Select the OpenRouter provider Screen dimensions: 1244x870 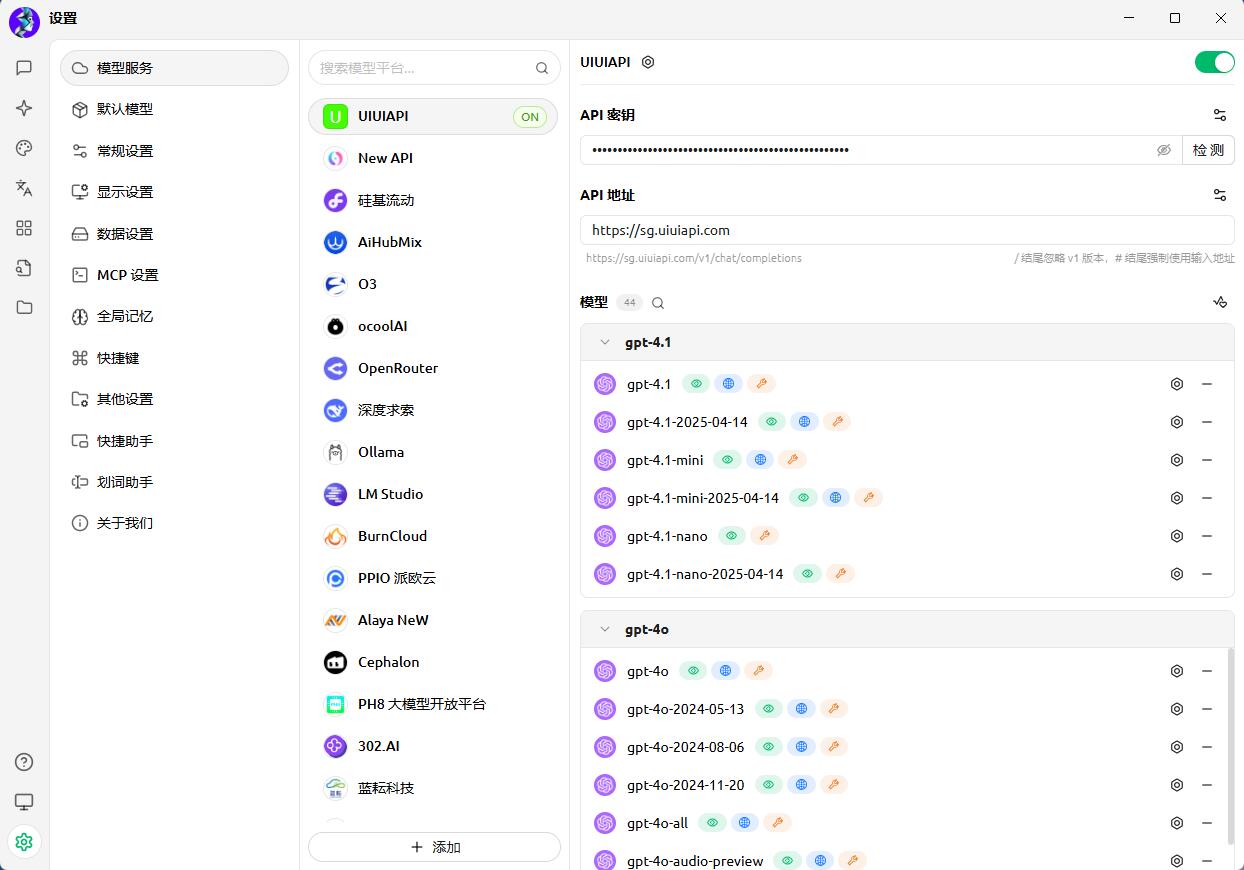click(x=433, y=368)
